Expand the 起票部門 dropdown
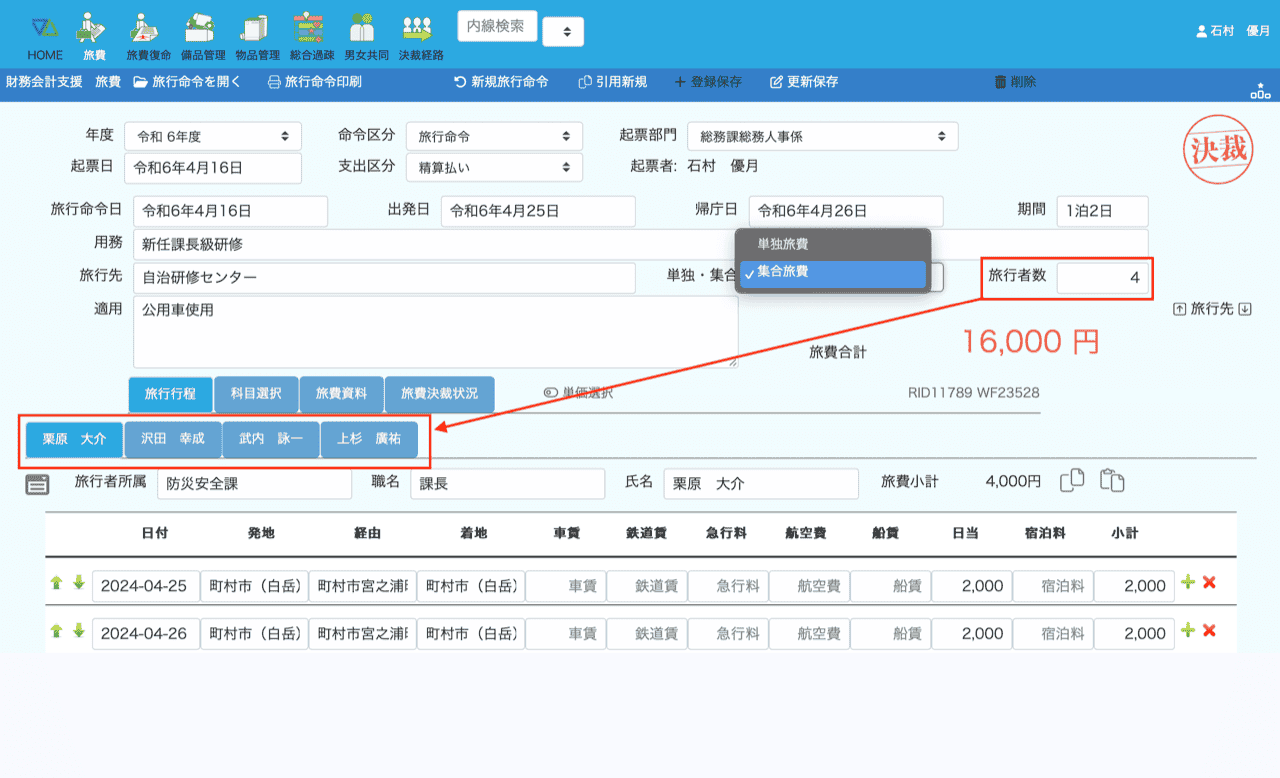Image resolution: width=1280 pixels, height=778 pixels. [x=823, y=136]
